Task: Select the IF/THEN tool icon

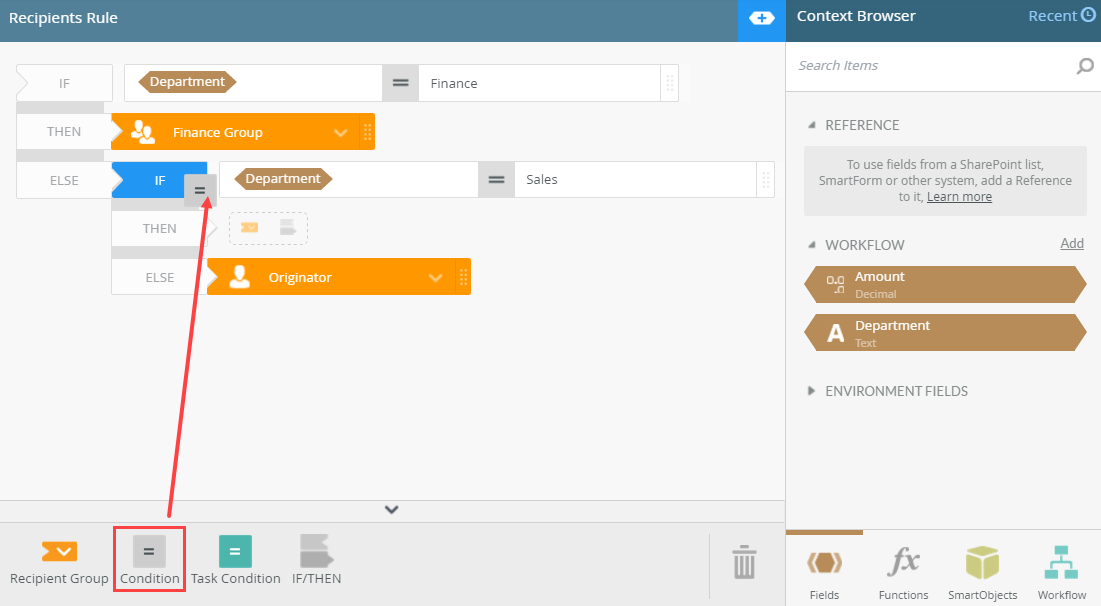Action: click(x=316, y=551)
